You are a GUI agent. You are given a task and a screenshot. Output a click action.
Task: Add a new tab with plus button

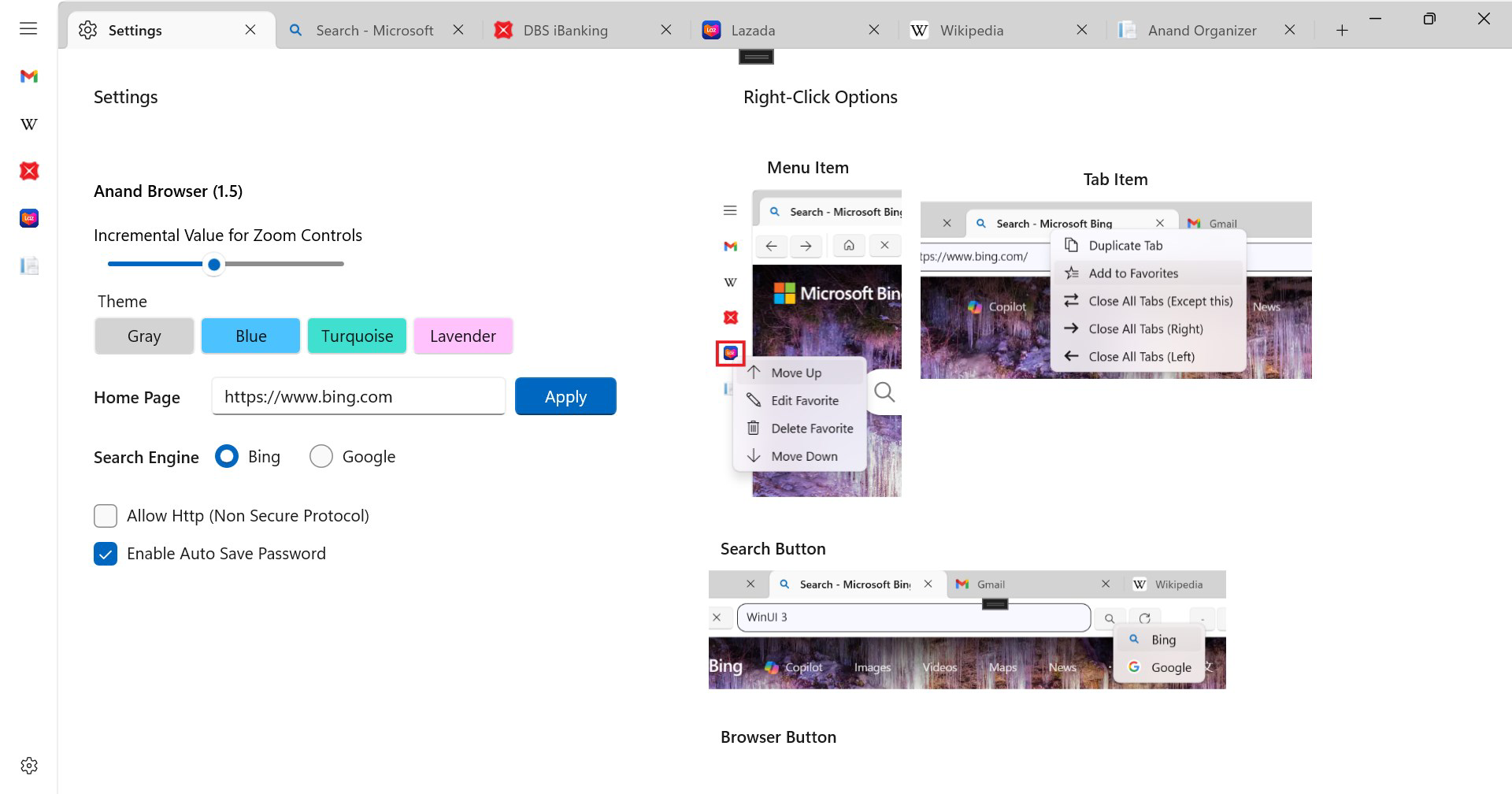point(1343,30)
